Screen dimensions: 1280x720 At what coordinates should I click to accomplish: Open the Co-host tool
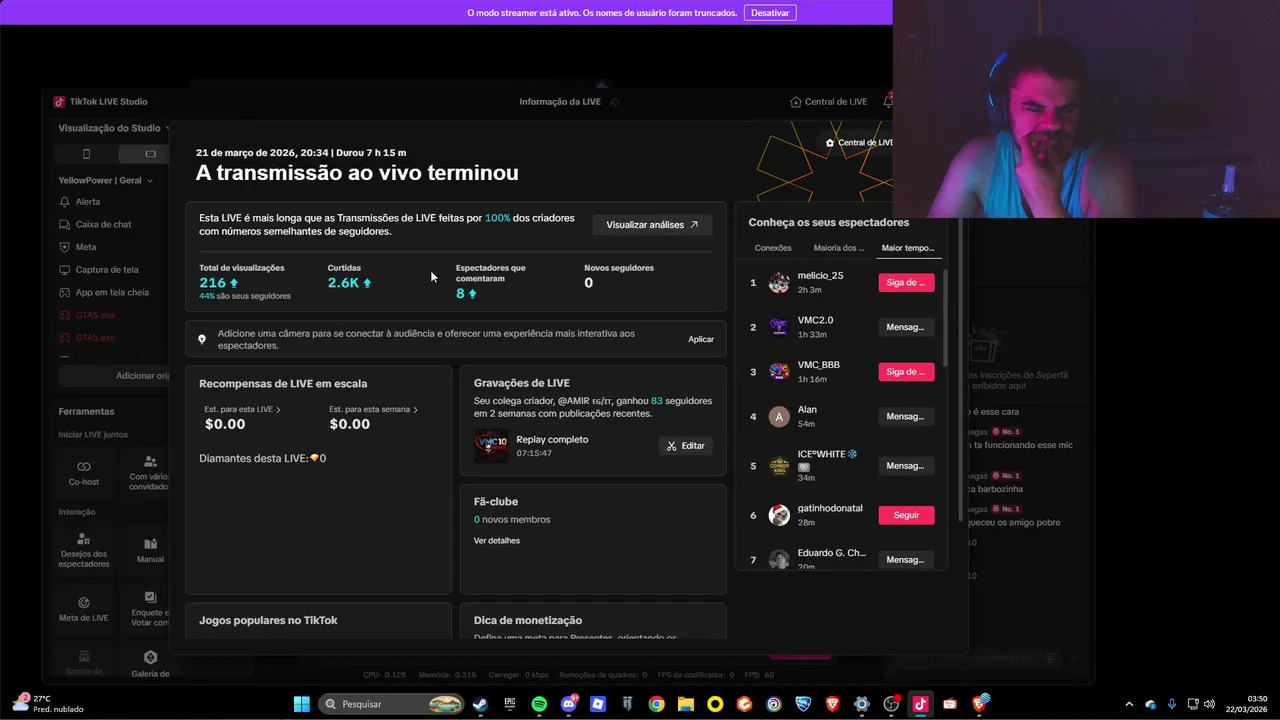coord(84,472)
